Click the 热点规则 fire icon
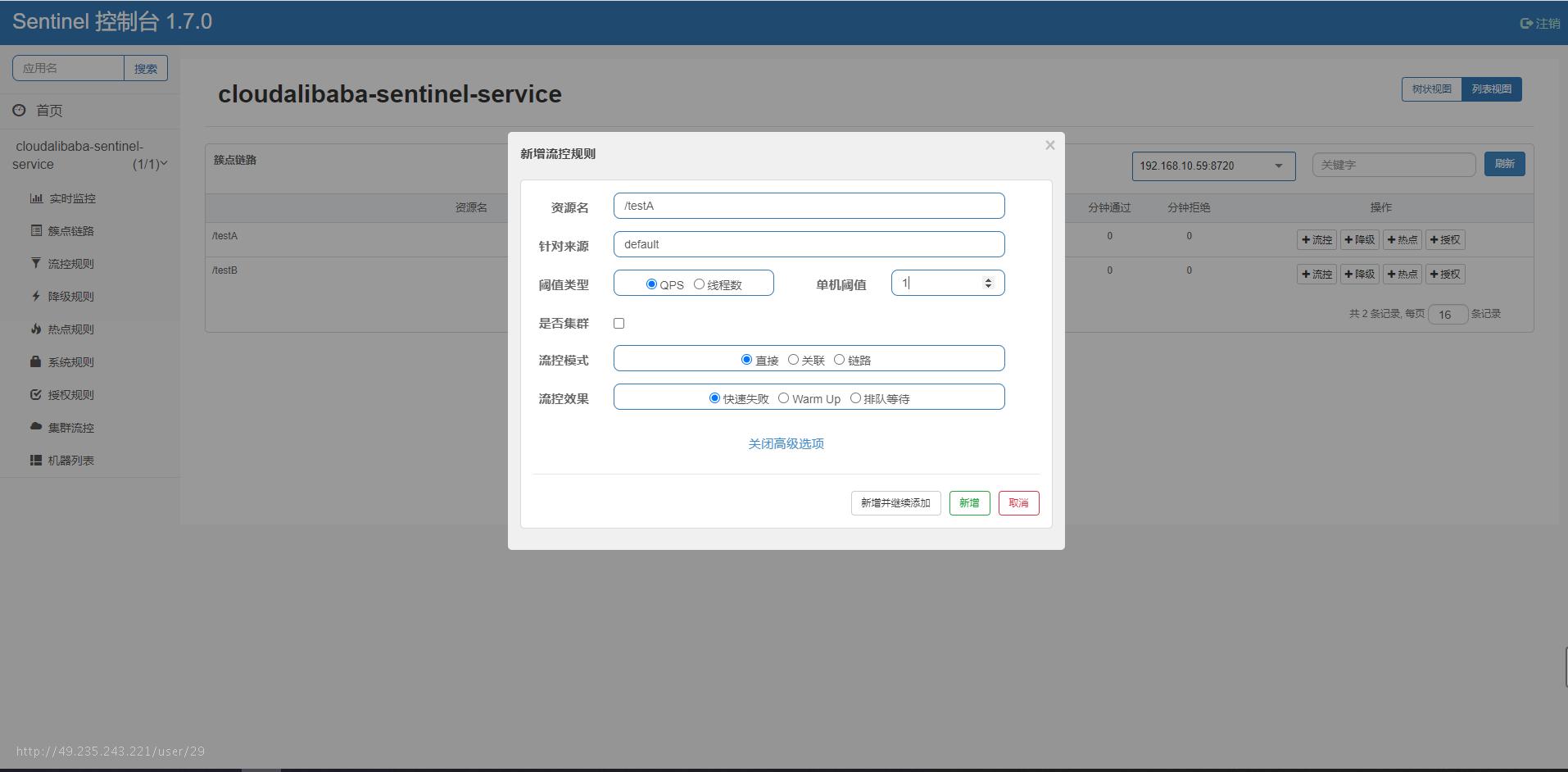The width and height of the screenshot is (1568, 772). tap(36, 329)
